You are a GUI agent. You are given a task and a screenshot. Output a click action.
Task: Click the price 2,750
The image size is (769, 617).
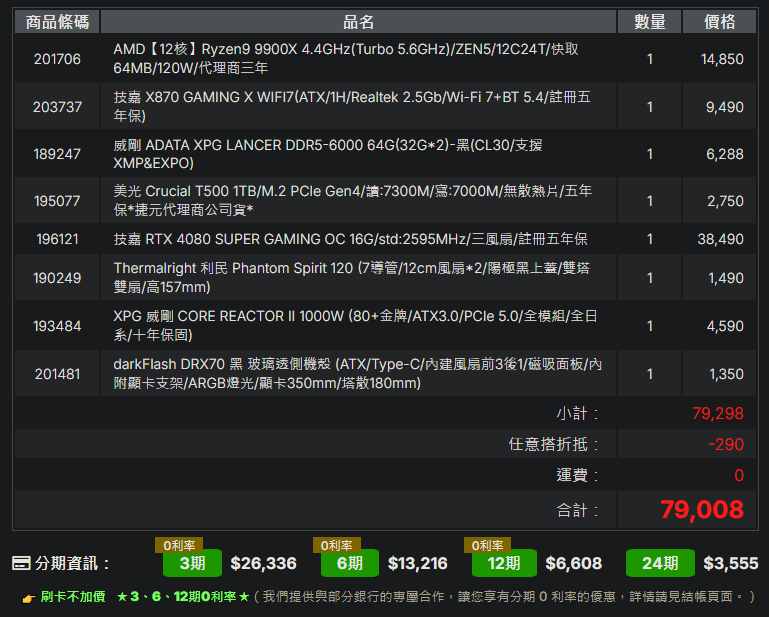(725, 201)
